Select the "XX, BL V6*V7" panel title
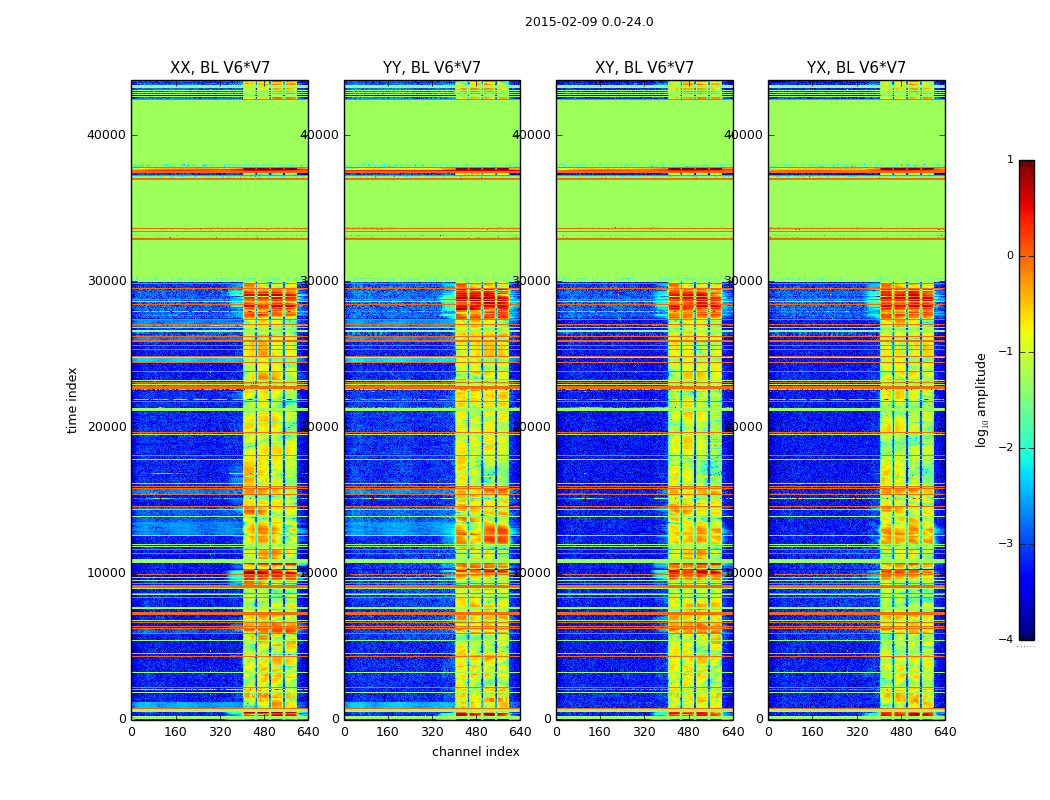 point(219,68)
